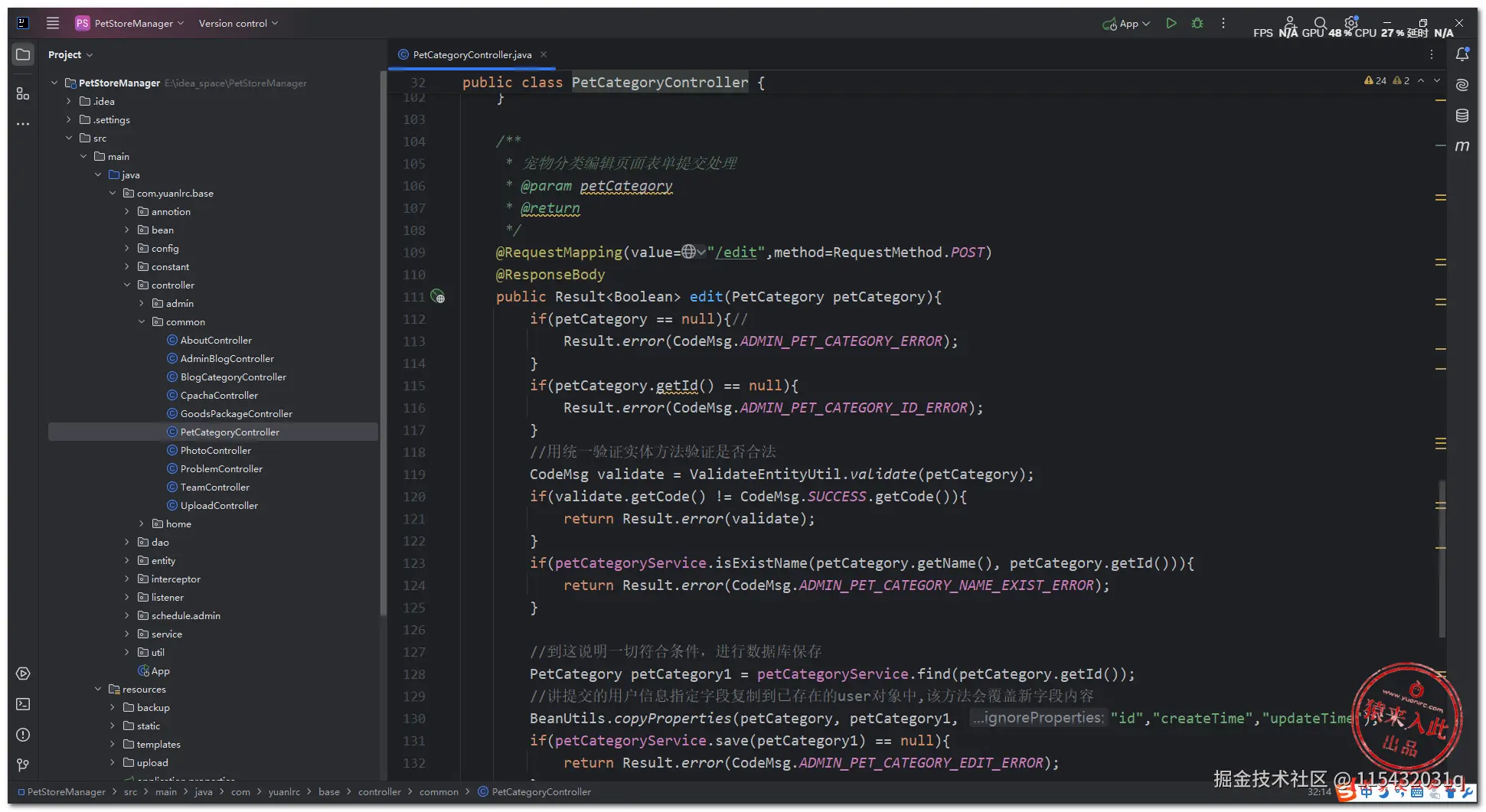
Task: Click the line 32:14 caret position indicator
Action: pos(1319,792)
